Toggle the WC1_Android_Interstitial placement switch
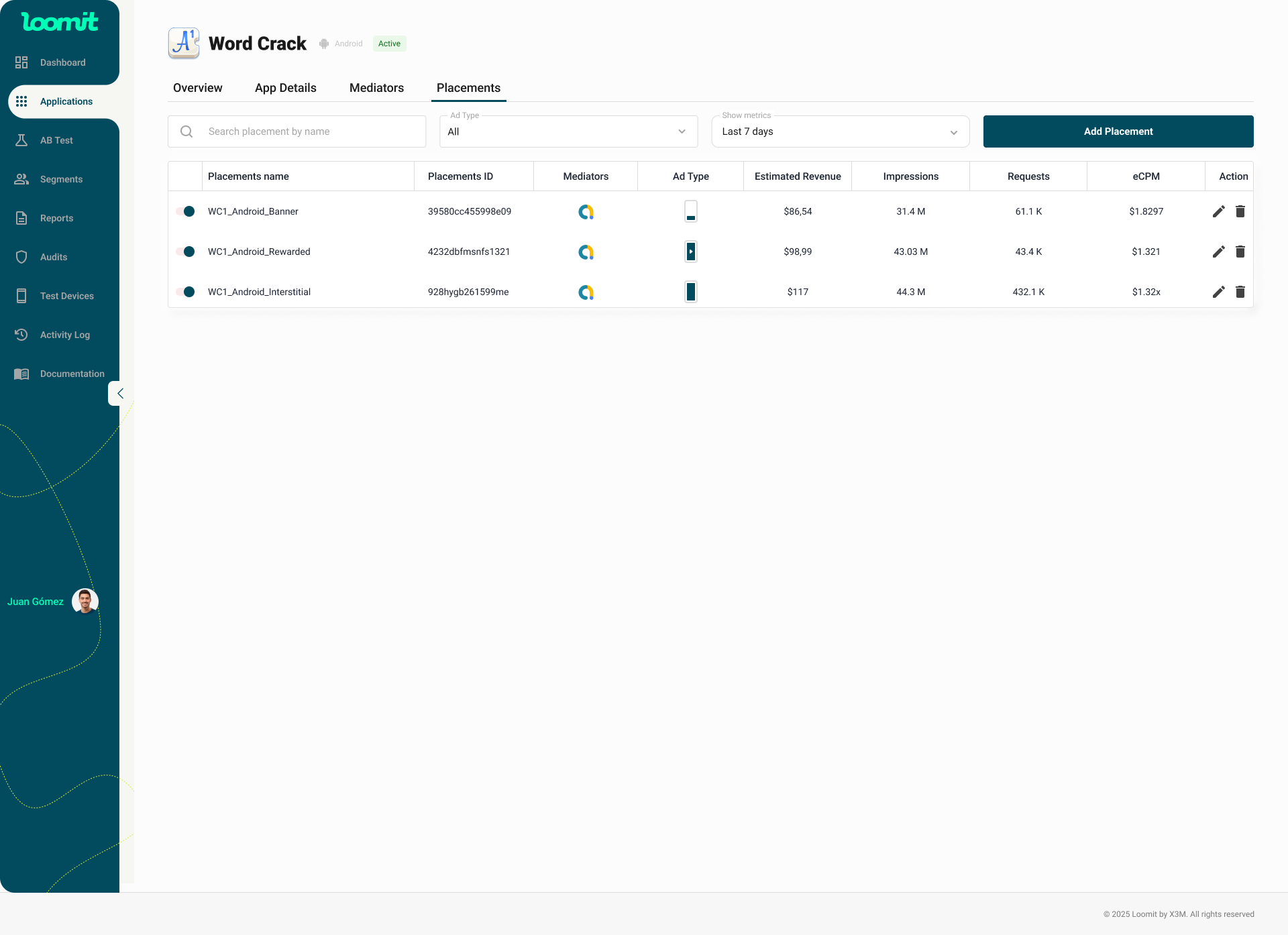The image size is (1288, 935). [x=186, y=292]
